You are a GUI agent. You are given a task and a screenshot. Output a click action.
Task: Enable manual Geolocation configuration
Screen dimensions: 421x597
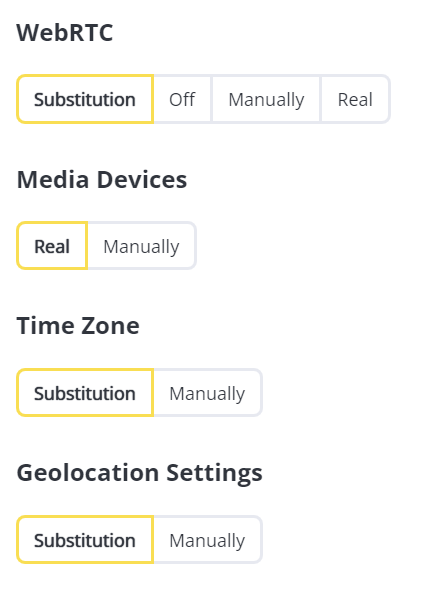[207, 540]
